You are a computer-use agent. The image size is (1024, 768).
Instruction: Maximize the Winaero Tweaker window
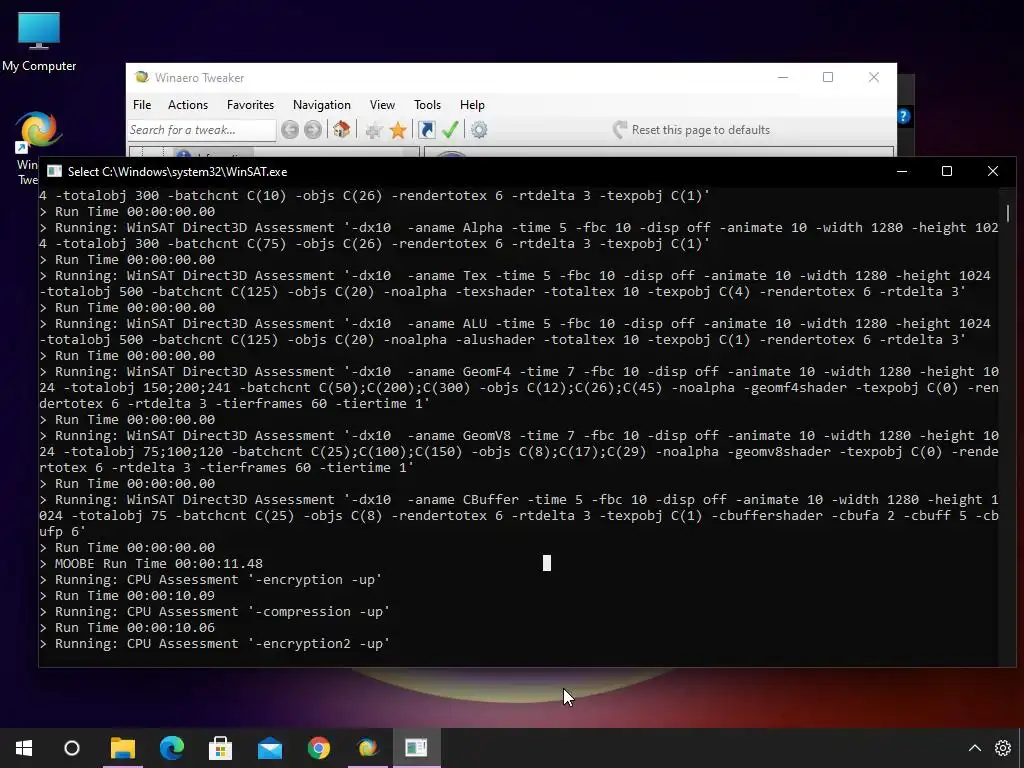click(828, 77)
